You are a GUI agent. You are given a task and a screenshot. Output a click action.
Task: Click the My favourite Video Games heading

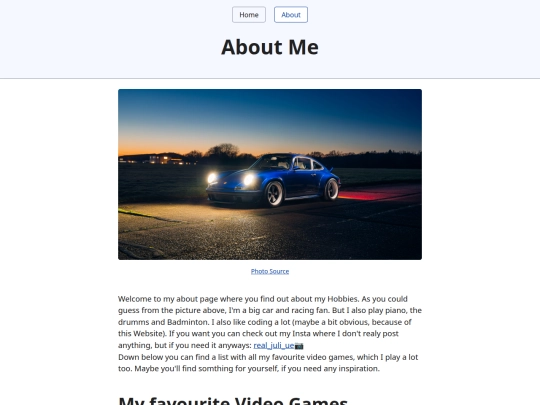point(233,401)
